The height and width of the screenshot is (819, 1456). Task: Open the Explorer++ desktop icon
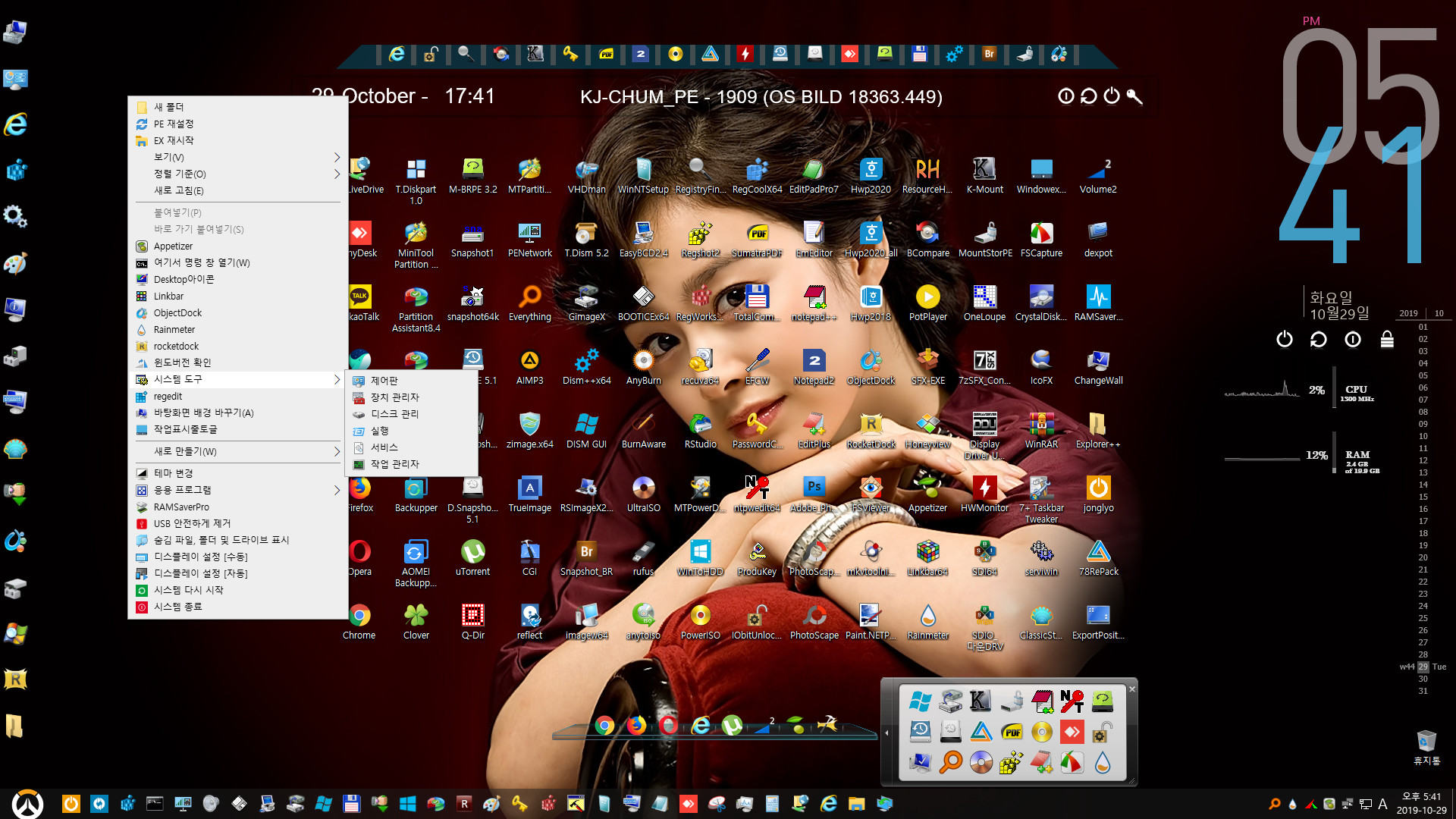click(x=1098, y=430)
